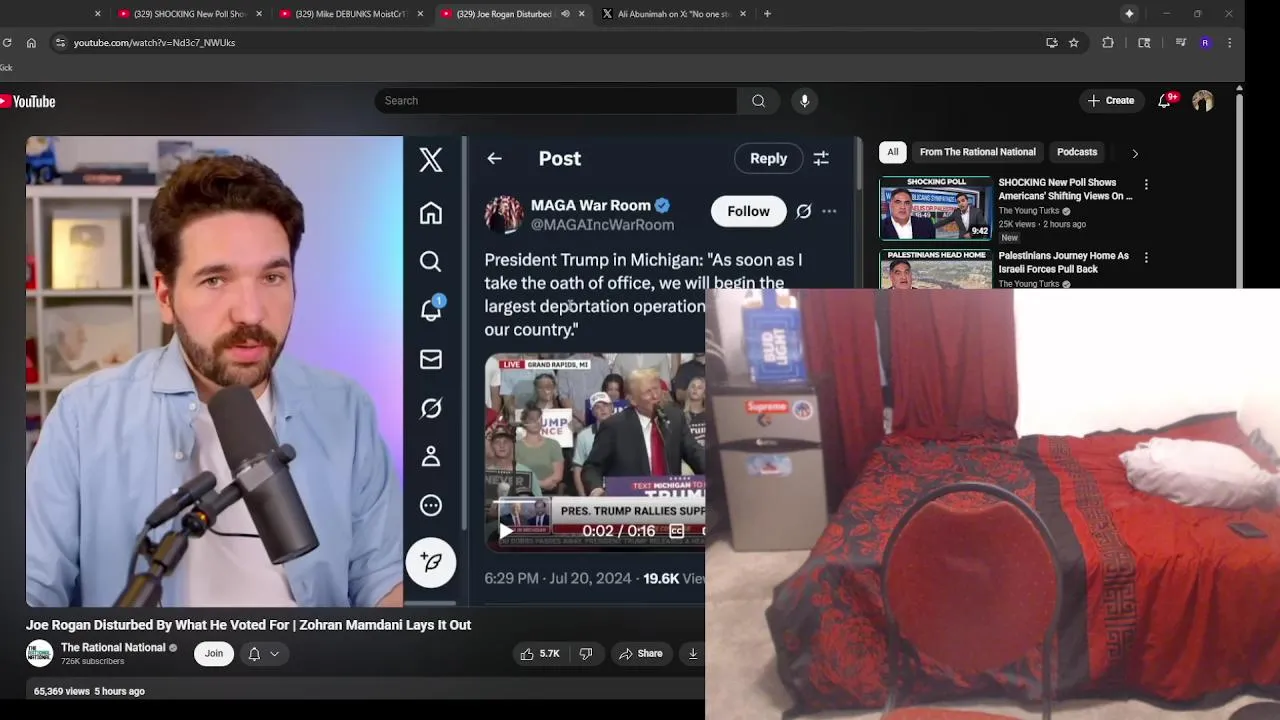The width and height of the screenshot is (1280, 720).
Task: Click The Rational National channel avatar
Action: coord(39,654)
